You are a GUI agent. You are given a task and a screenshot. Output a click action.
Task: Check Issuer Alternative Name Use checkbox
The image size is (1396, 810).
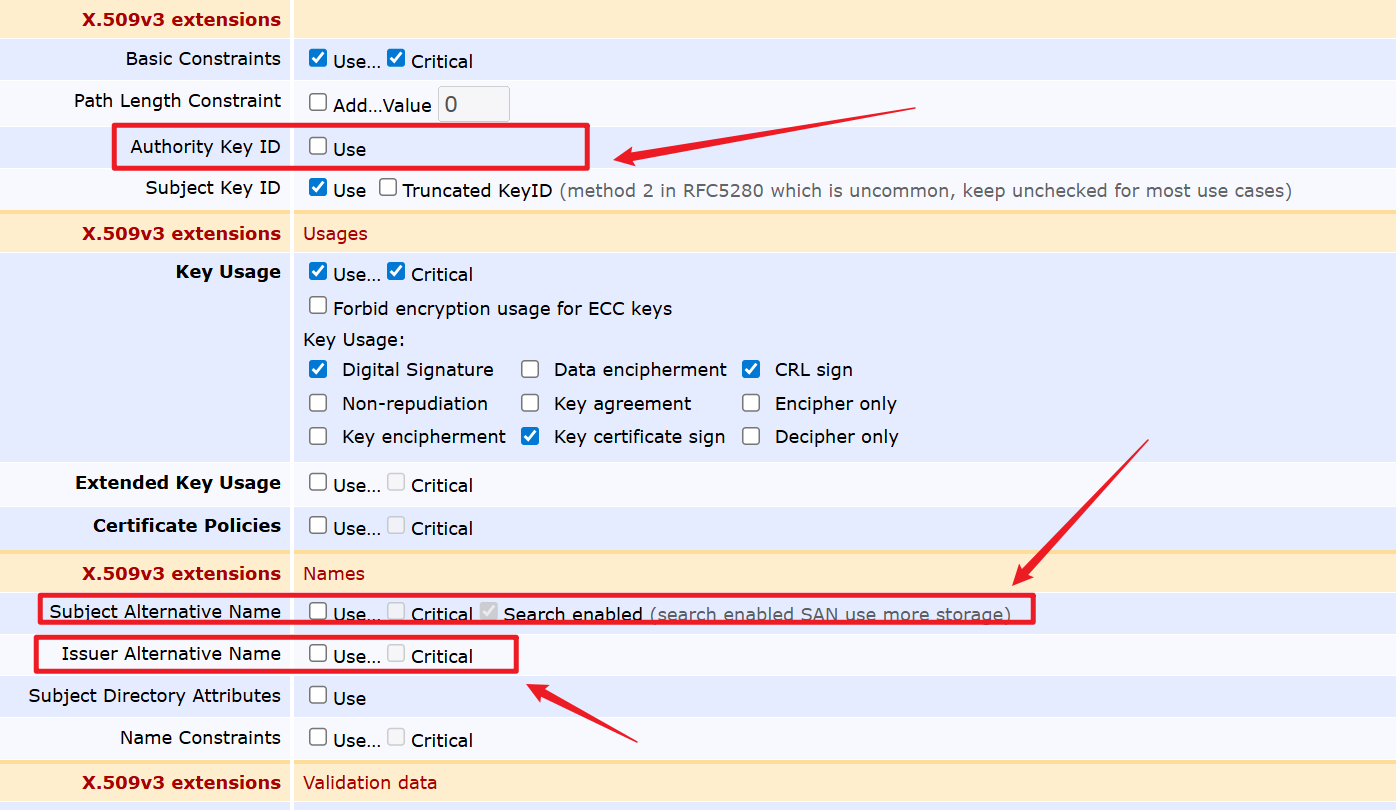[x=318, y=653]
